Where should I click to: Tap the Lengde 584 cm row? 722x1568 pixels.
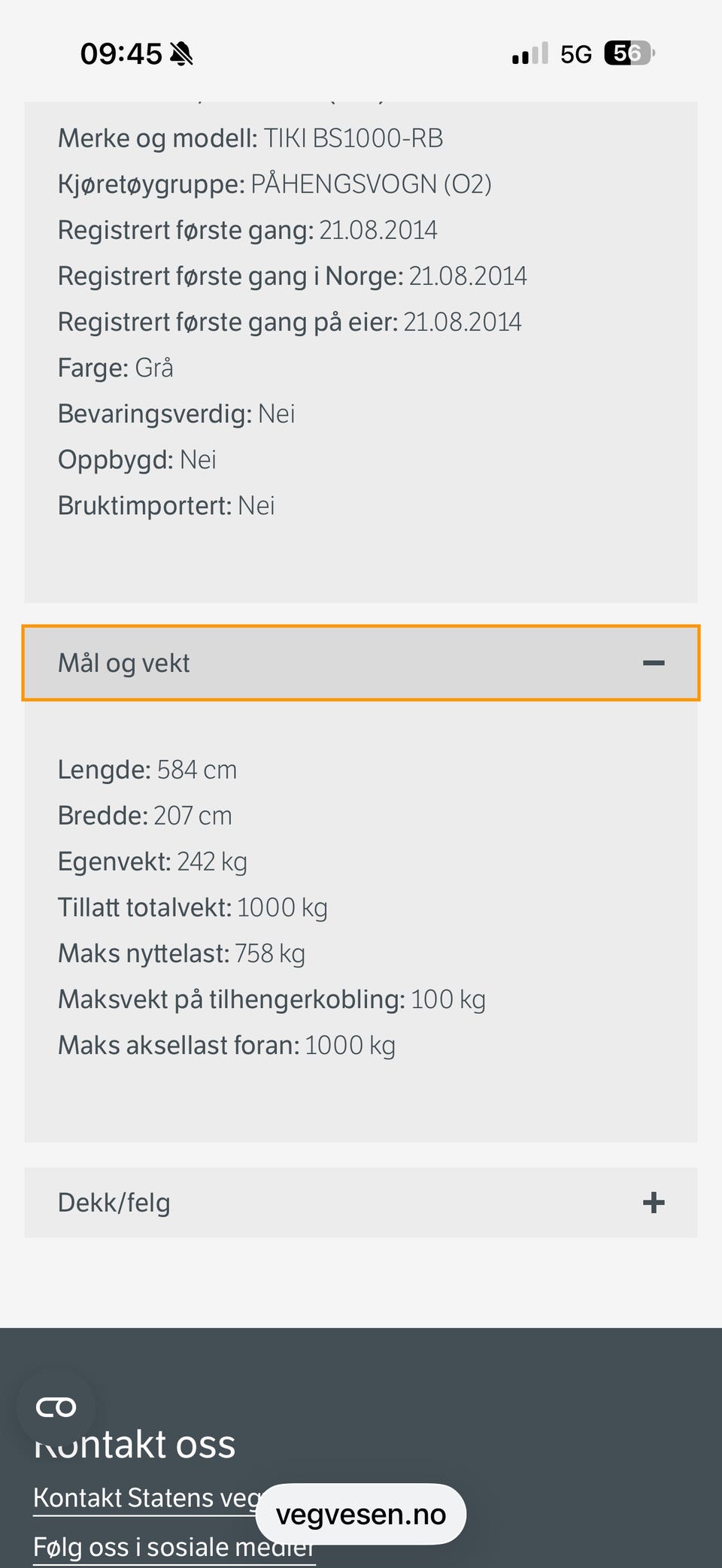point(147,770)
